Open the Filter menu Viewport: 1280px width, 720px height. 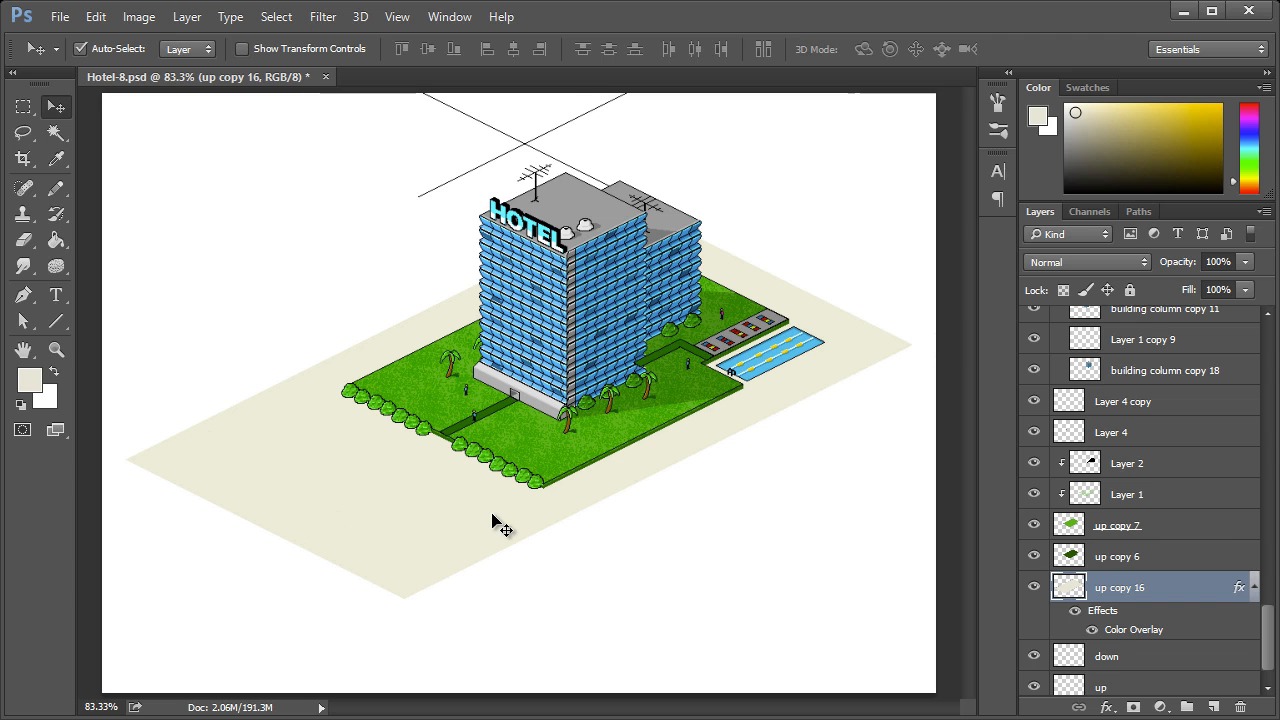pyautogui.click(x=322, y=17)
